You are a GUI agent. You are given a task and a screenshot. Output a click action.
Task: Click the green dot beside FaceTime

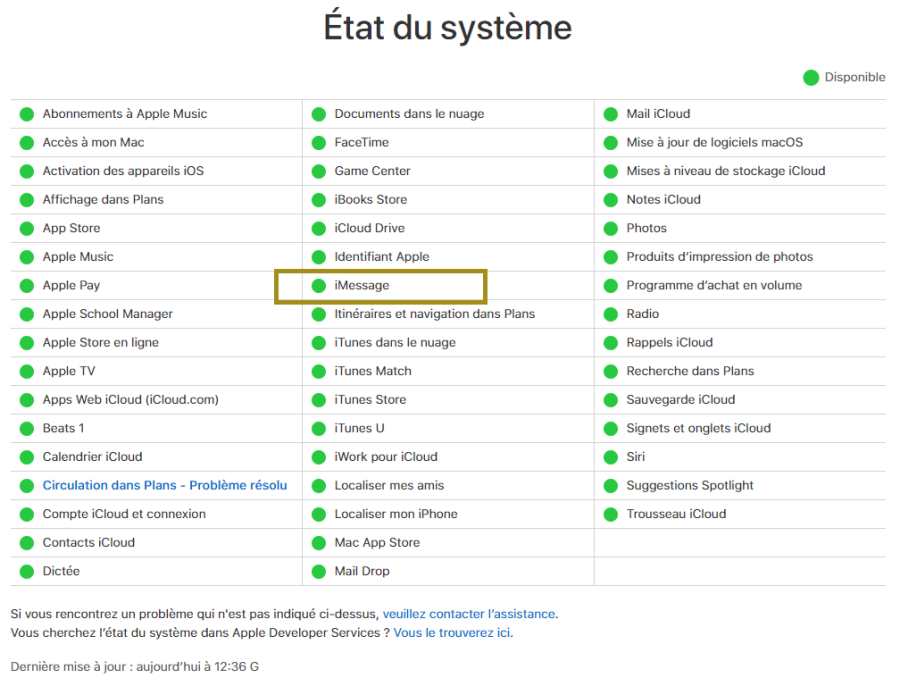pos(319,143)
